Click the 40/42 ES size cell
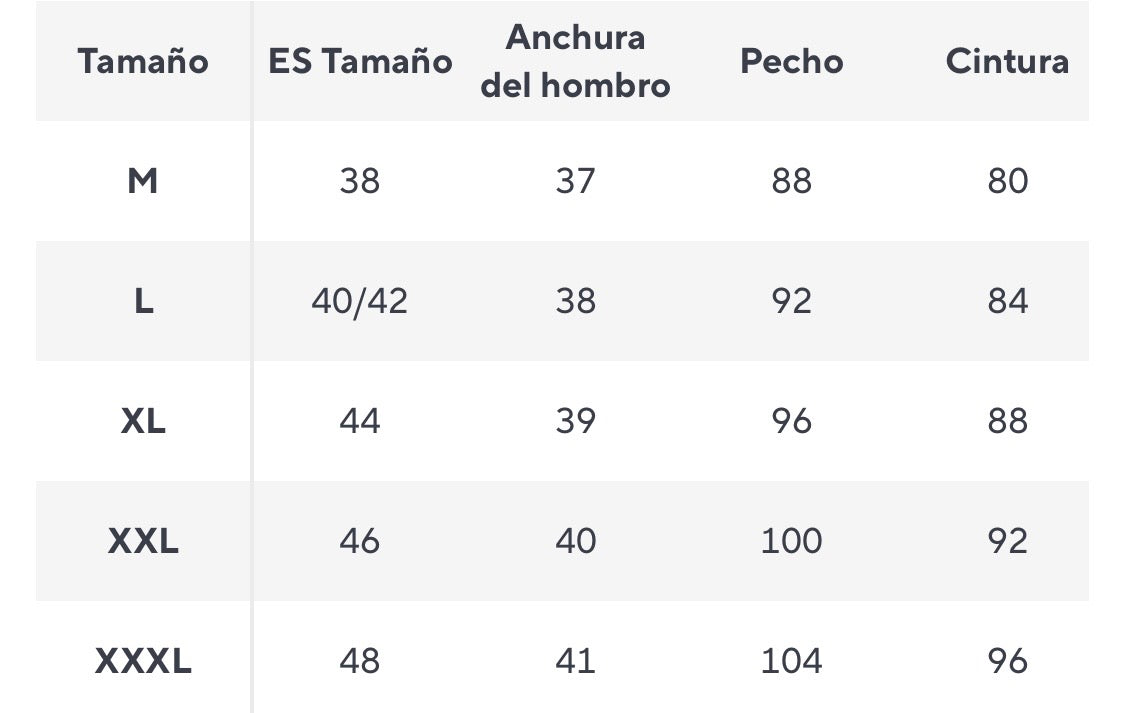Image resolution: width=1125 pixels, height=713 pixels. tap(359, 301)
